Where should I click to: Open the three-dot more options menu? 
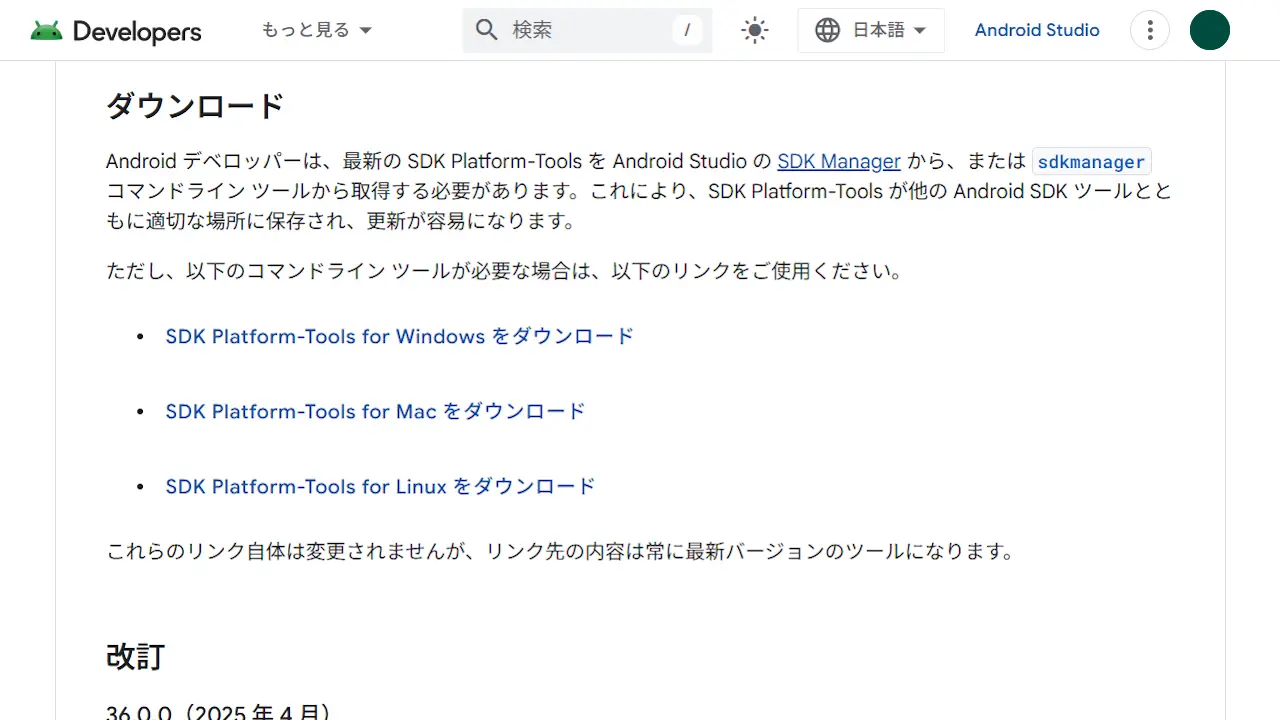pyautogui.click(x=1150, y=30)
